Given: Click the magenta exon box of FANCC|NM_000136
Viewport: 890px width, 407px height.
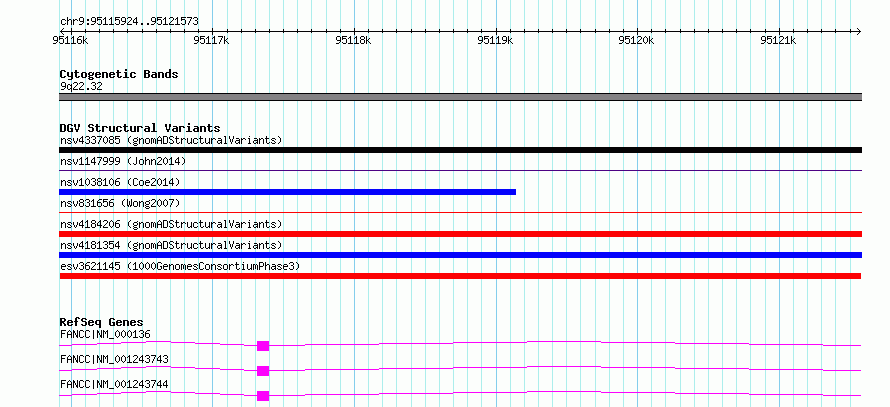Looking at the screenshot, I should point(263,346).
